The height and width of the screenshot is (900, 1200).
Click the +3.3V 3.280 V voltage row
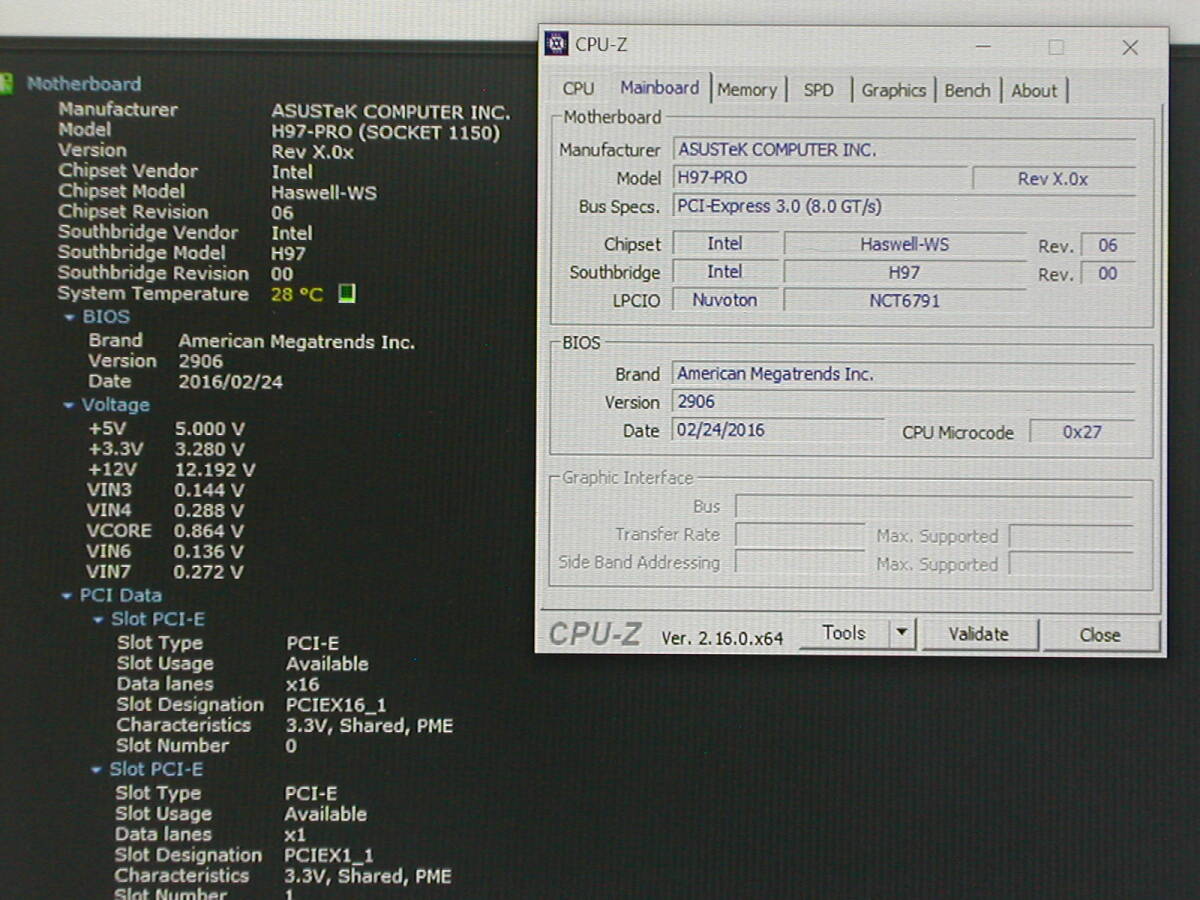(166, 449)
